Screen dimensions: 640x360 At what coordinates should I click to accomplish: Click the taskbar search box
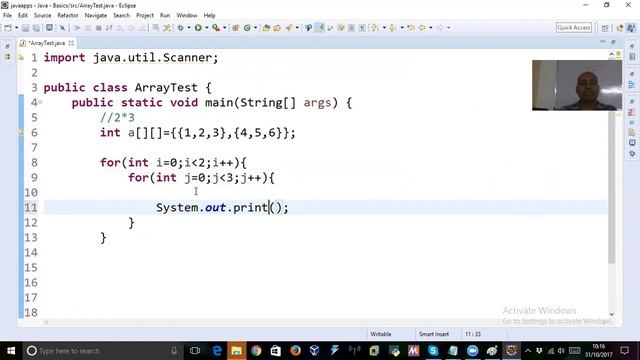coord(102,351)
